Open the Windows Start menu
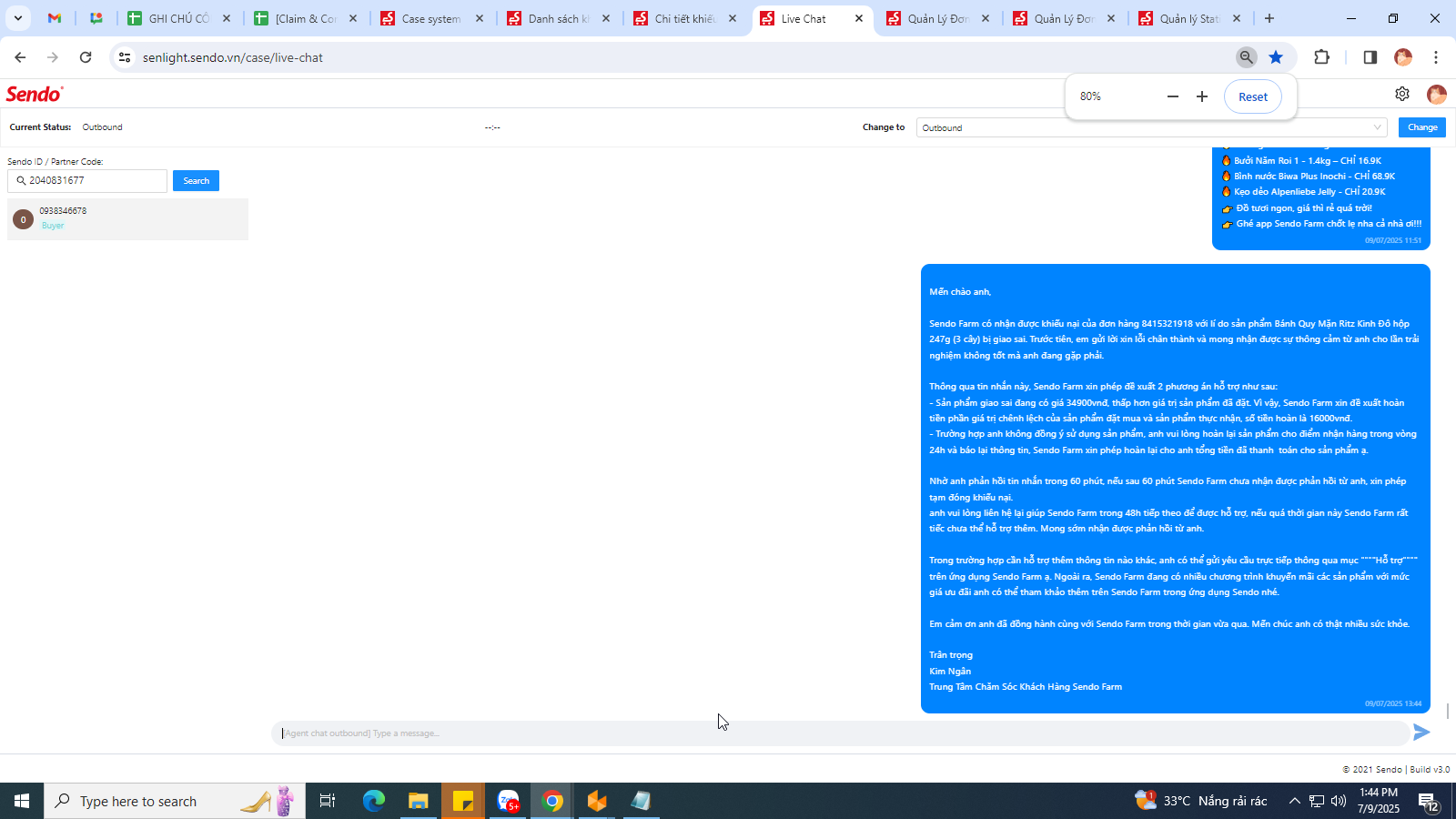The height and width of the screenshot is (819, 1456). click(x=22, y=801)
